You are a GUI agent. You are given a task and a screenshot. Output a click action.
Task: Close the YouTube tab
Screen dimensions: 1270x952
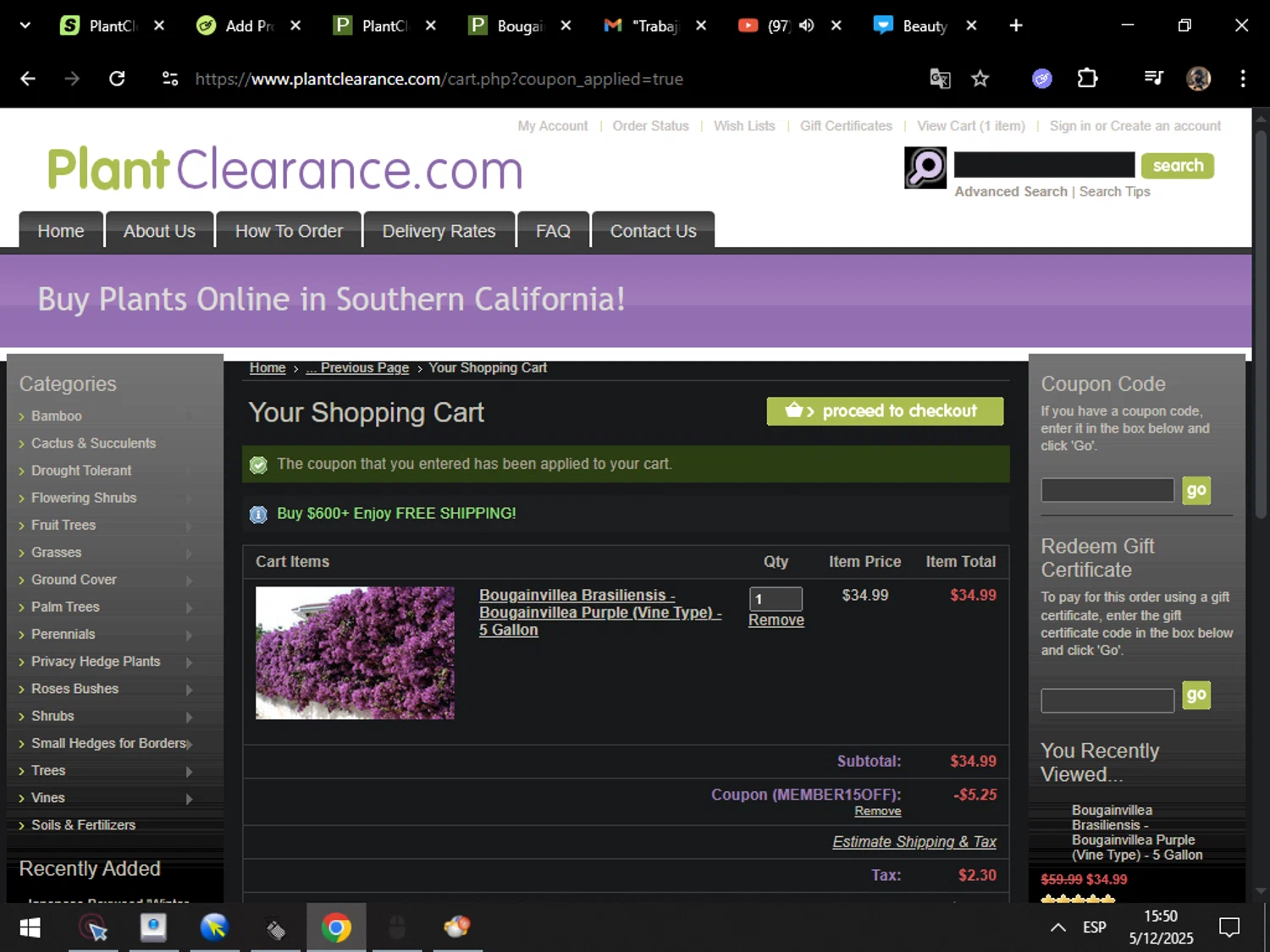(x=837, y=25)
